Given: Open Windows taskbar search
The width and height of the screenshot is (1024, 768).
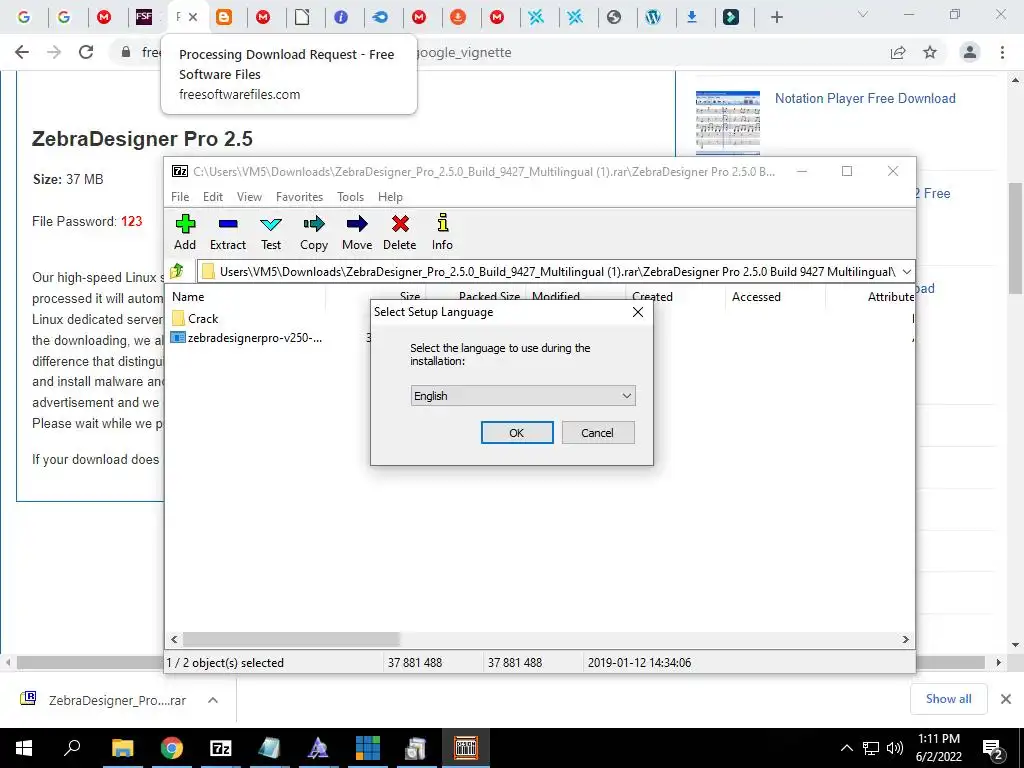Looking at the screenshot, I should point(72,748).
